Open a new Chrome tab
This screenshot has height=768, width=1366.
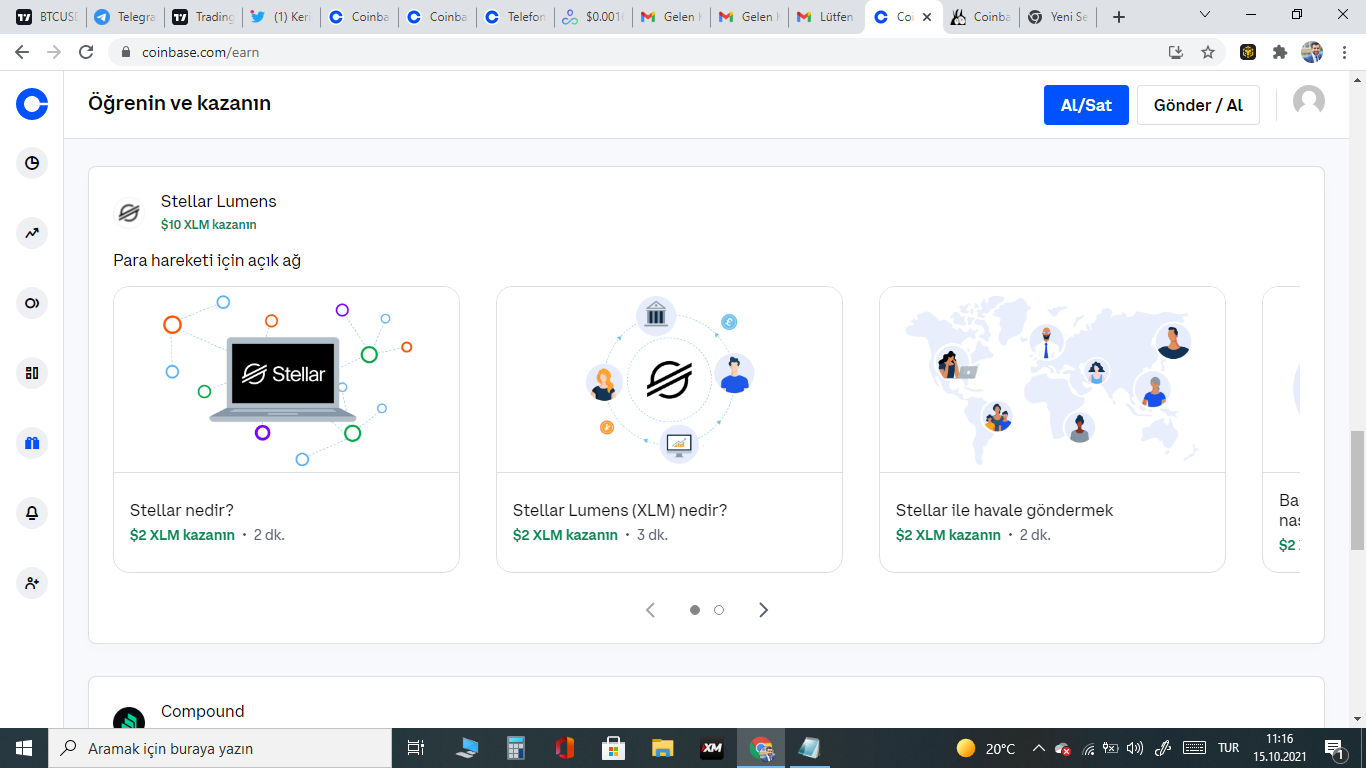coord(1119,17)
